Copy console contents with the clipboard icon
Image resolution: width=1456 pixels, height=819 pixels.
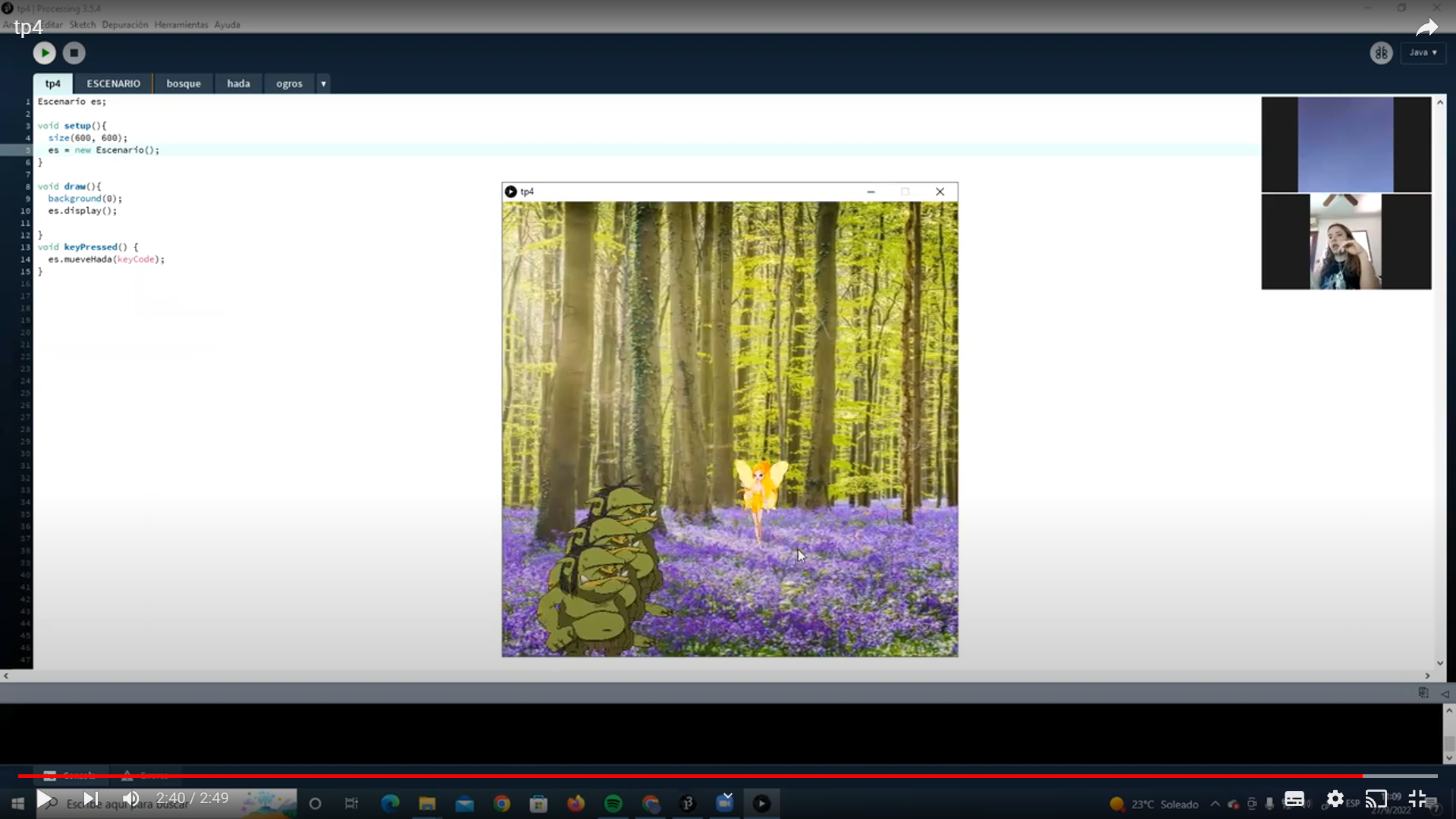tap(1423, 692)
